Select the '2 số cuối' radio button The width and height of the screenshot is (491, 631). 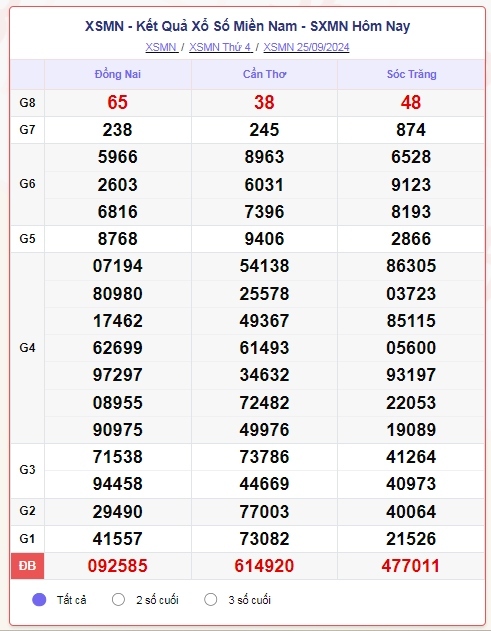click(118, 600)
